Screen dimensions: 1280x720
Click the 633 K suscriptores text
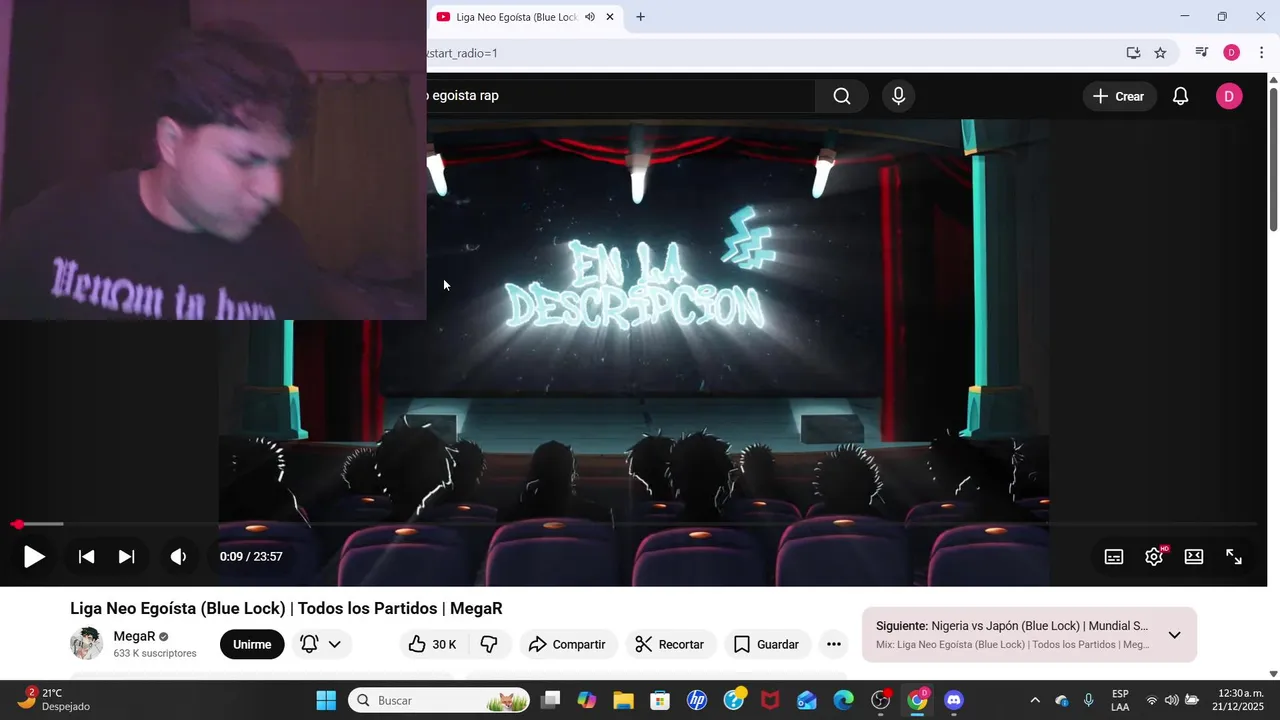[x=155, y=653]
